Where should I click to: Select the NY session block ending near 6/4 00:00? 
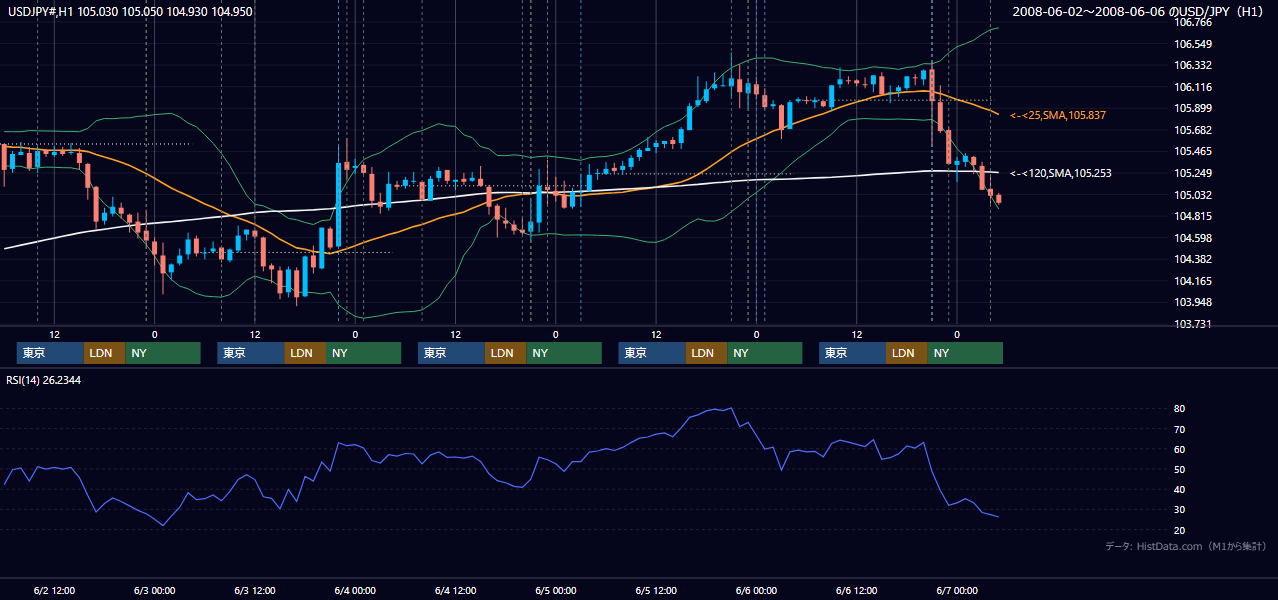coord(364,353)
